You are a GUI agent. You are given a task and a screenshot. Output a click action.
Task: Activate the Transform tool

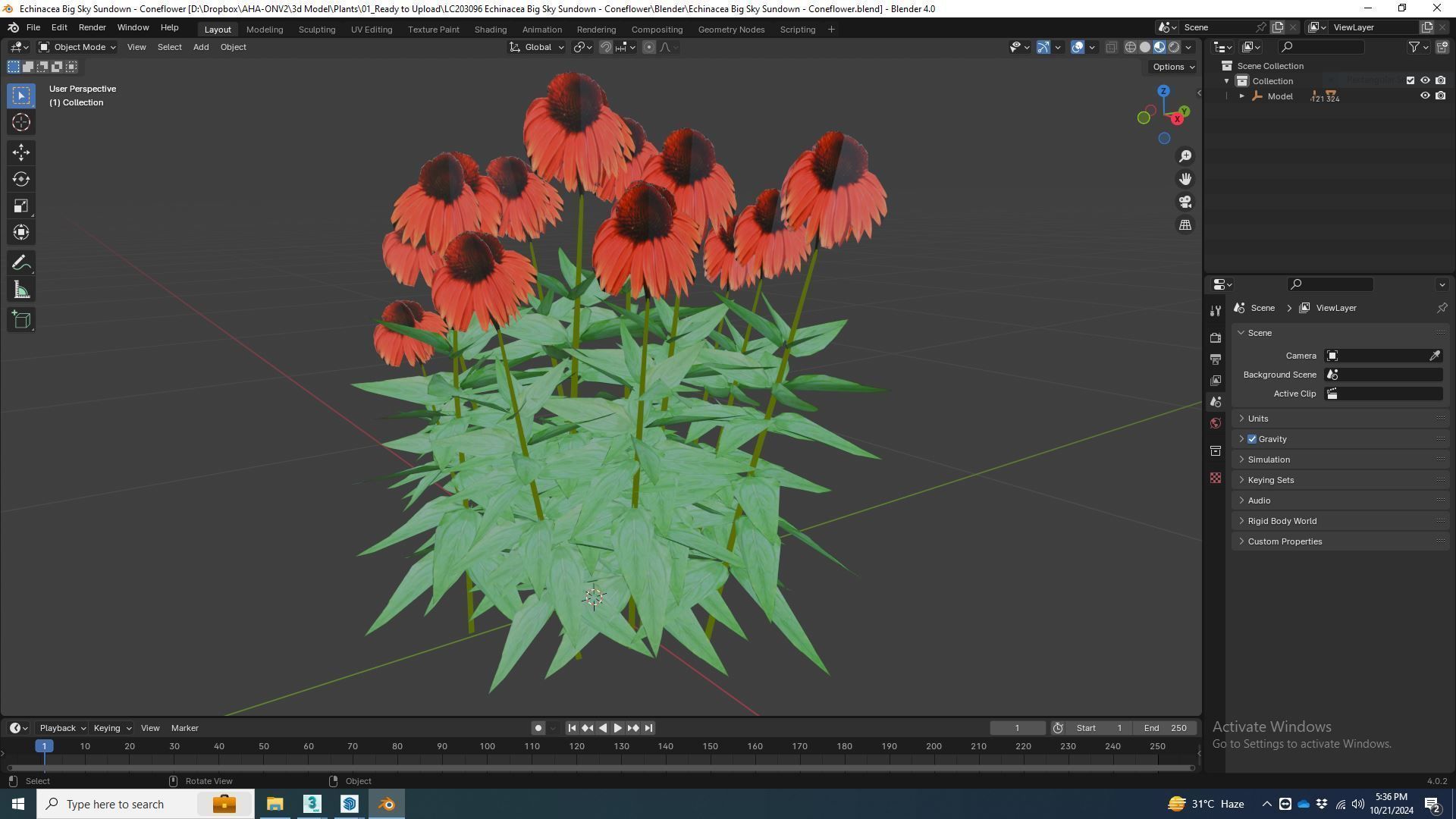pyautogui.click(x=21, y=233)
